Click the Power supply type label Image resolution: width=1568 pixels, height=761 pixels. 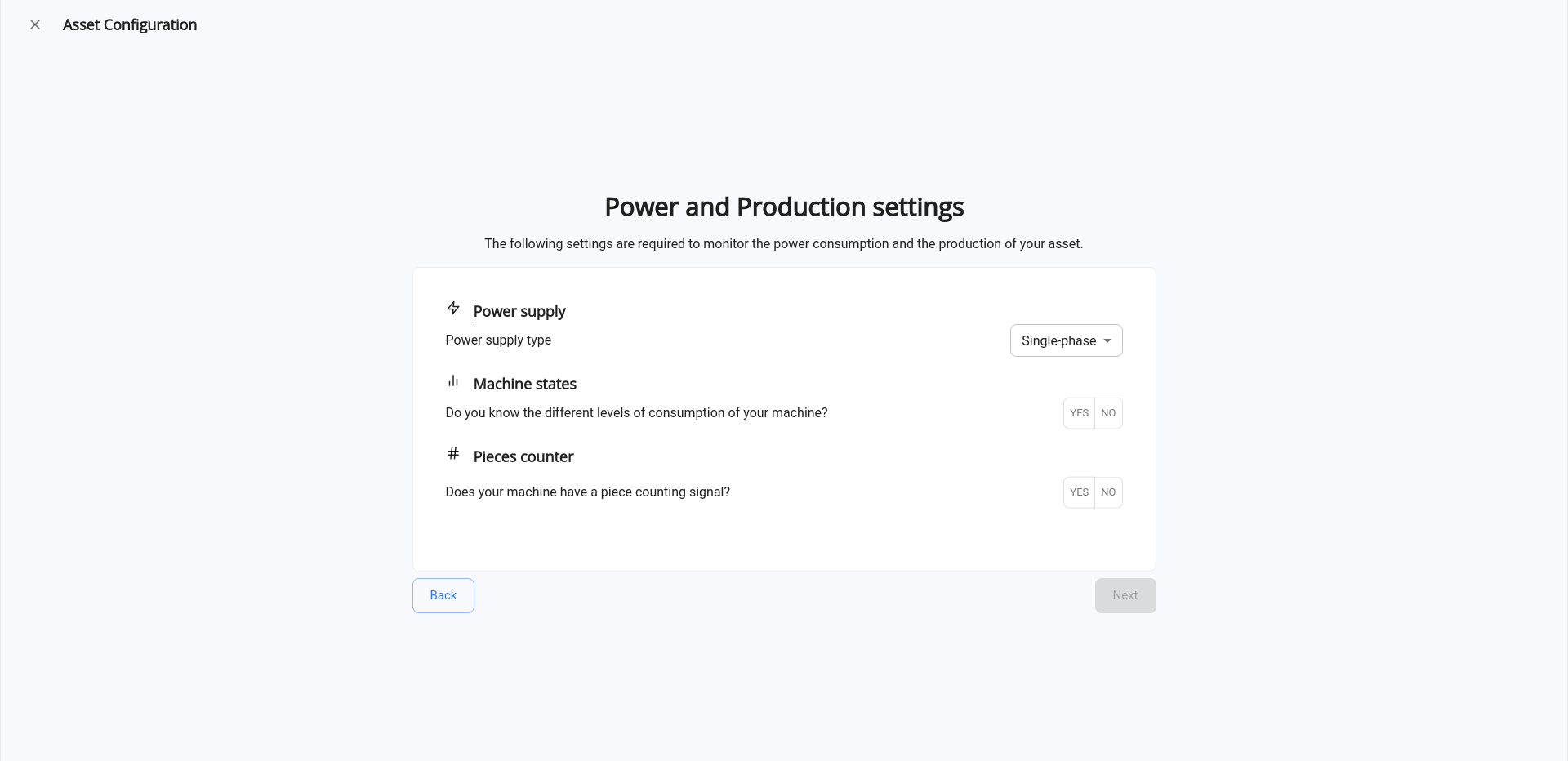[498, 340]
